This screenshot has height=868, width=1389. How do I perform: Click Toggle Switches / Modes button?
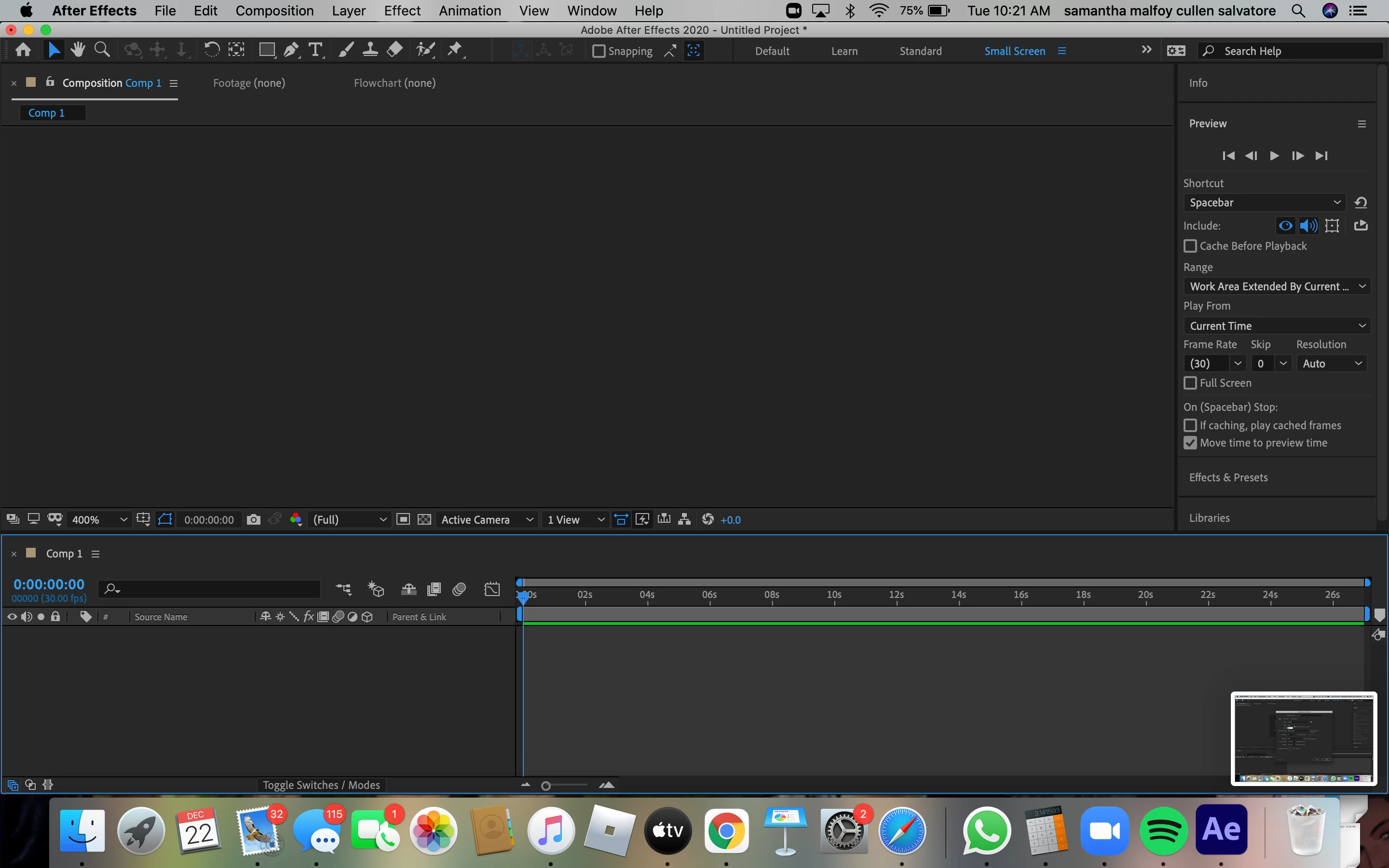pos(321,785)
